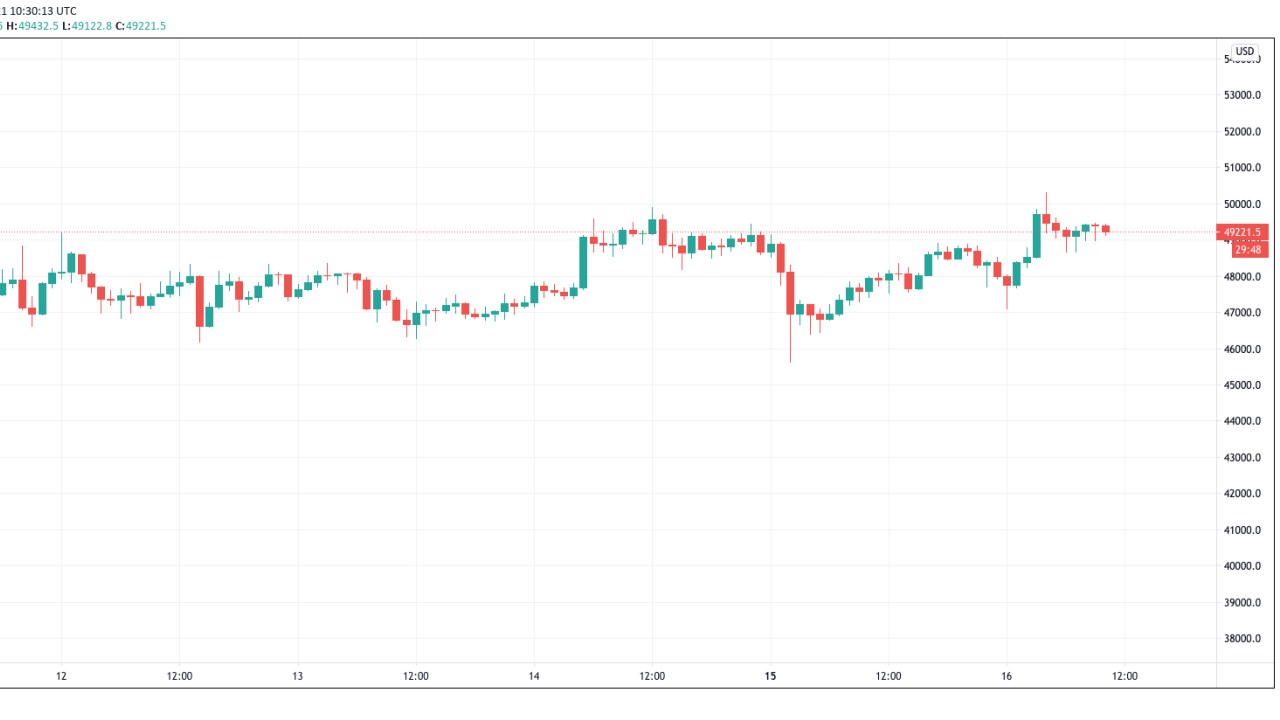
Task: Click the bold day 15 time axis label
Action: tap(770, 676)
